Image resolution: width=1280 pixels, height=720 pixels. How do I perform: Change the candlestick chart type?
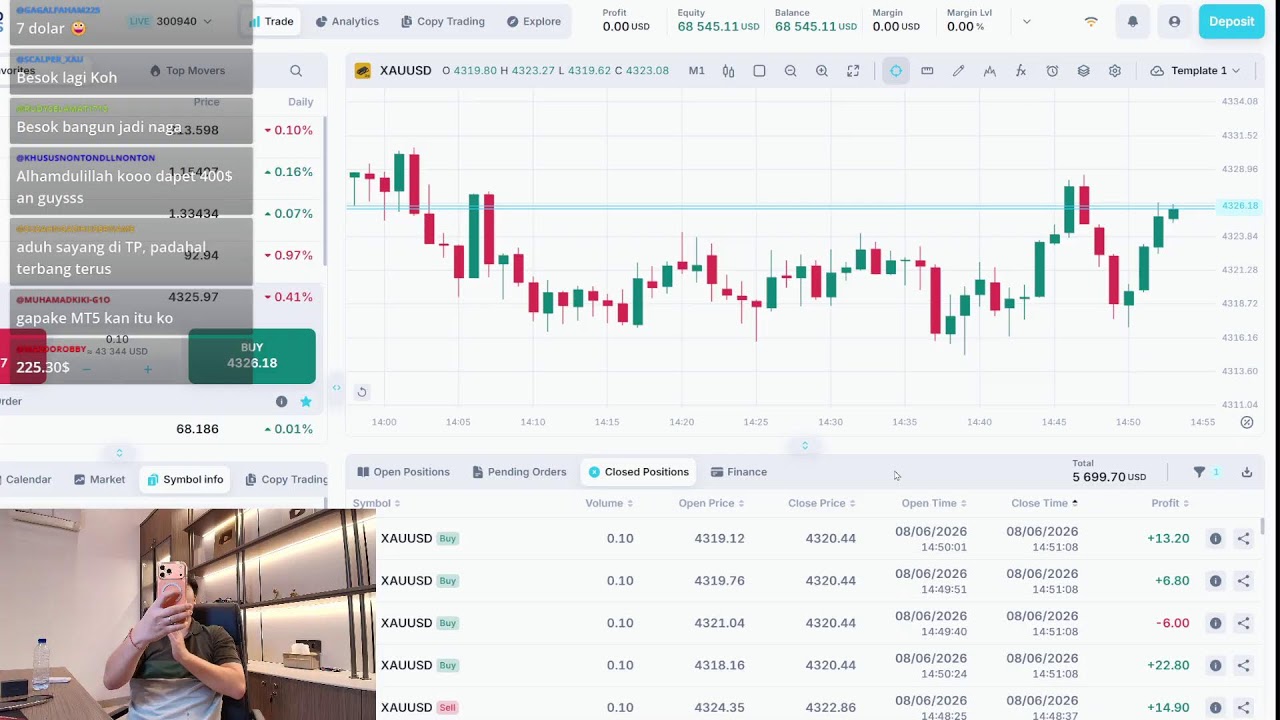point(728,71)
